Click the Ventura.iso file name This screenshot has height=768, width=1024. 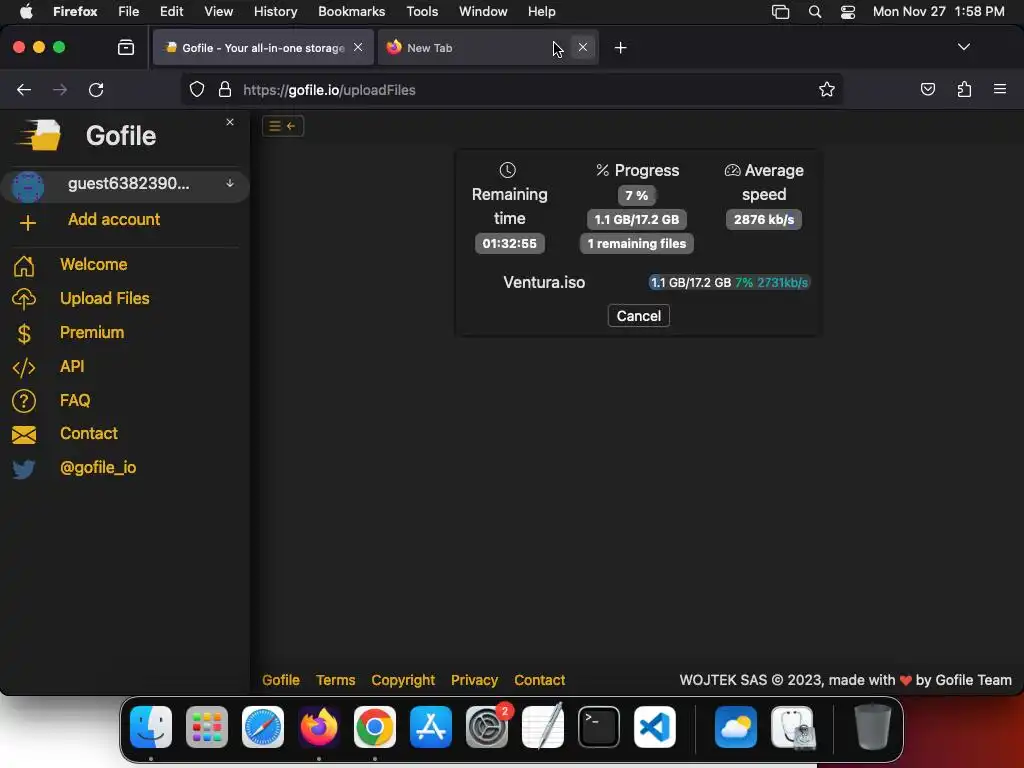coord(544,283)
